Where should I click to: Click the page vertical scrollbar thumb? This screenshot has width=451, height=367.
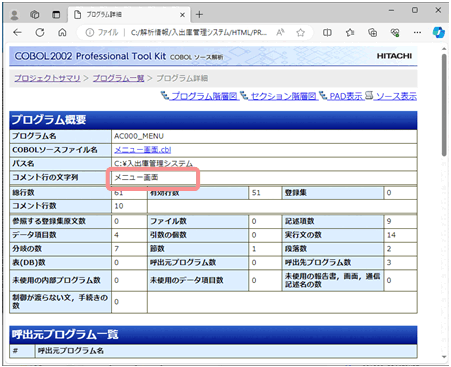444,105
